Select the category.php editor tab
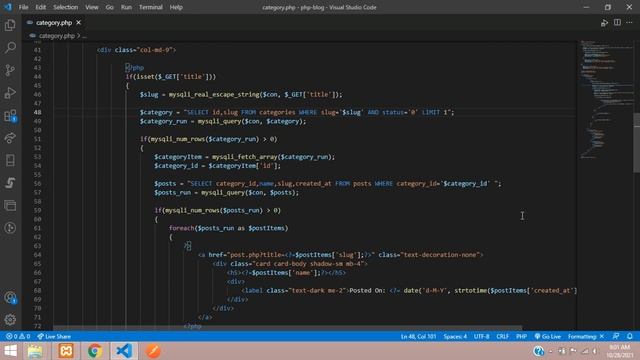Screen dimensions: 640x360 click(53, 22)
